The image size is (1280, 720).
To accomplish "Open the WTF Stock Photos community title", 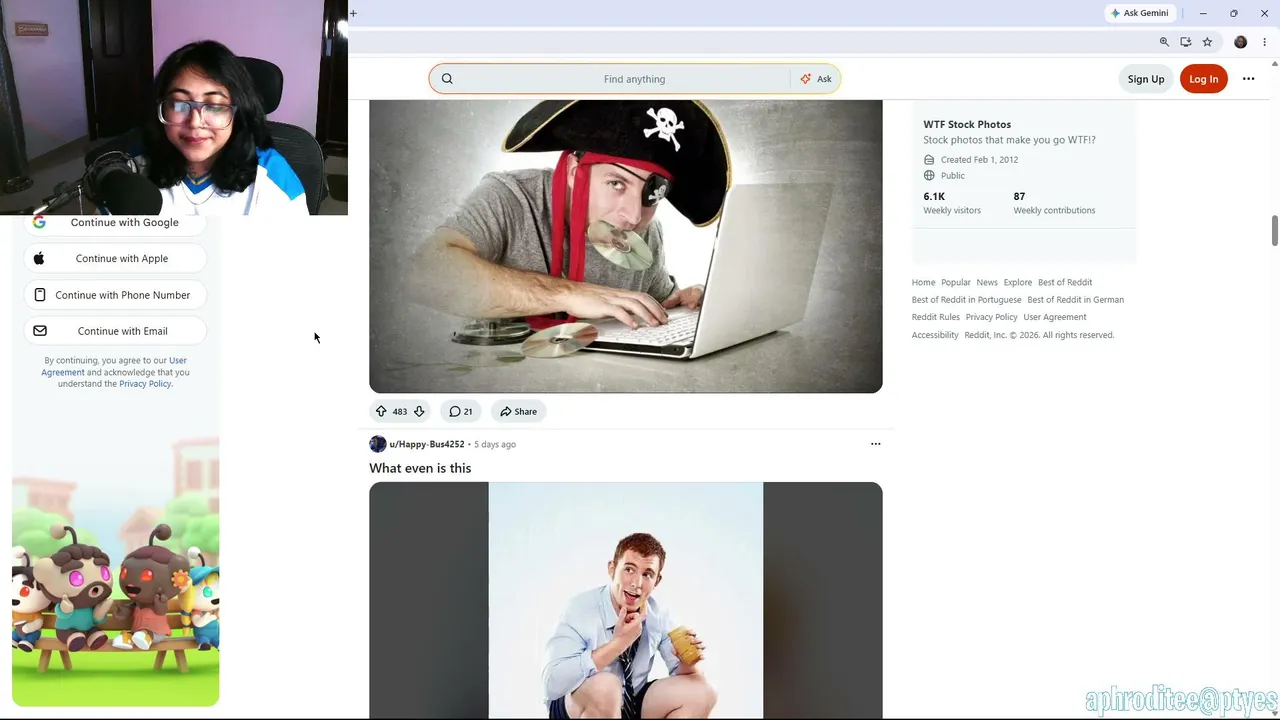I will 967,124.
